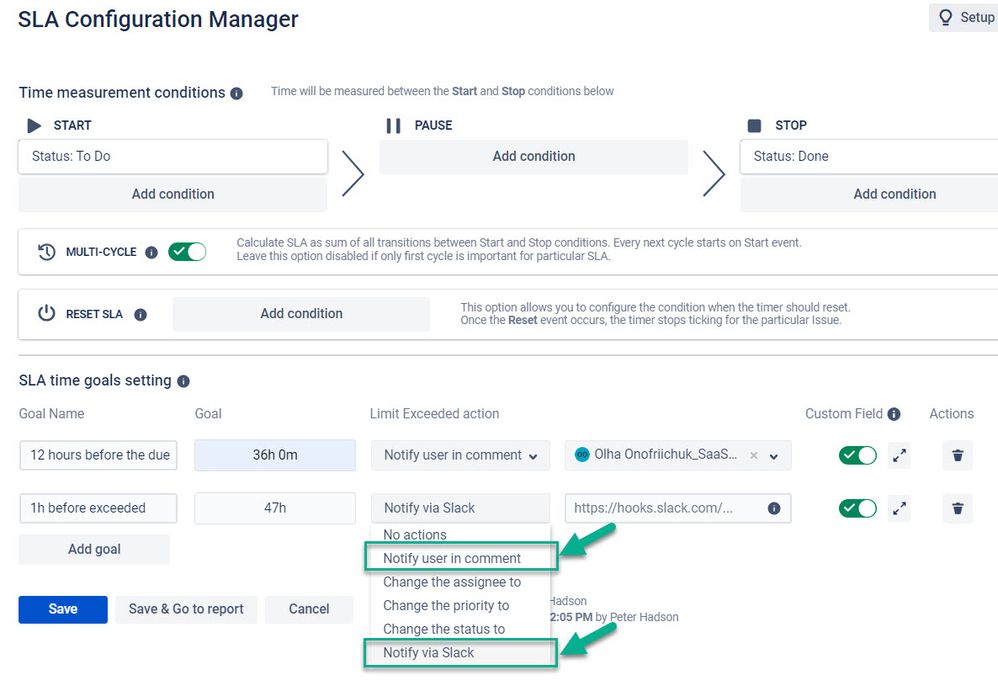Select 'Change the assignee to' option
This screenshot has height=681, width=998.
tap(452, 582)
